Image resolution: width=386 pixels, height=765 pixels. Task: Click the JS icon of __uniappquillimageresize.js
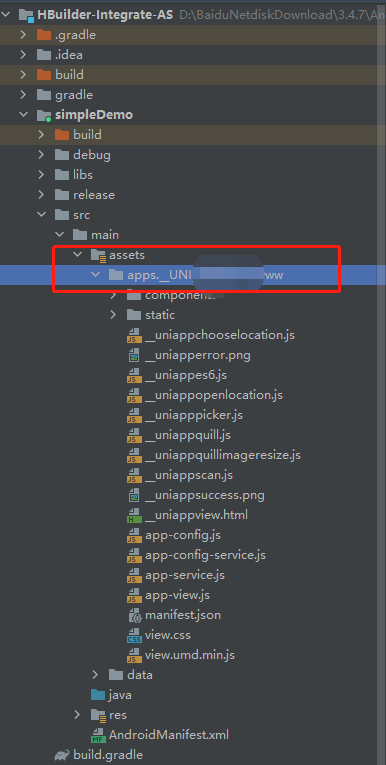134,455
